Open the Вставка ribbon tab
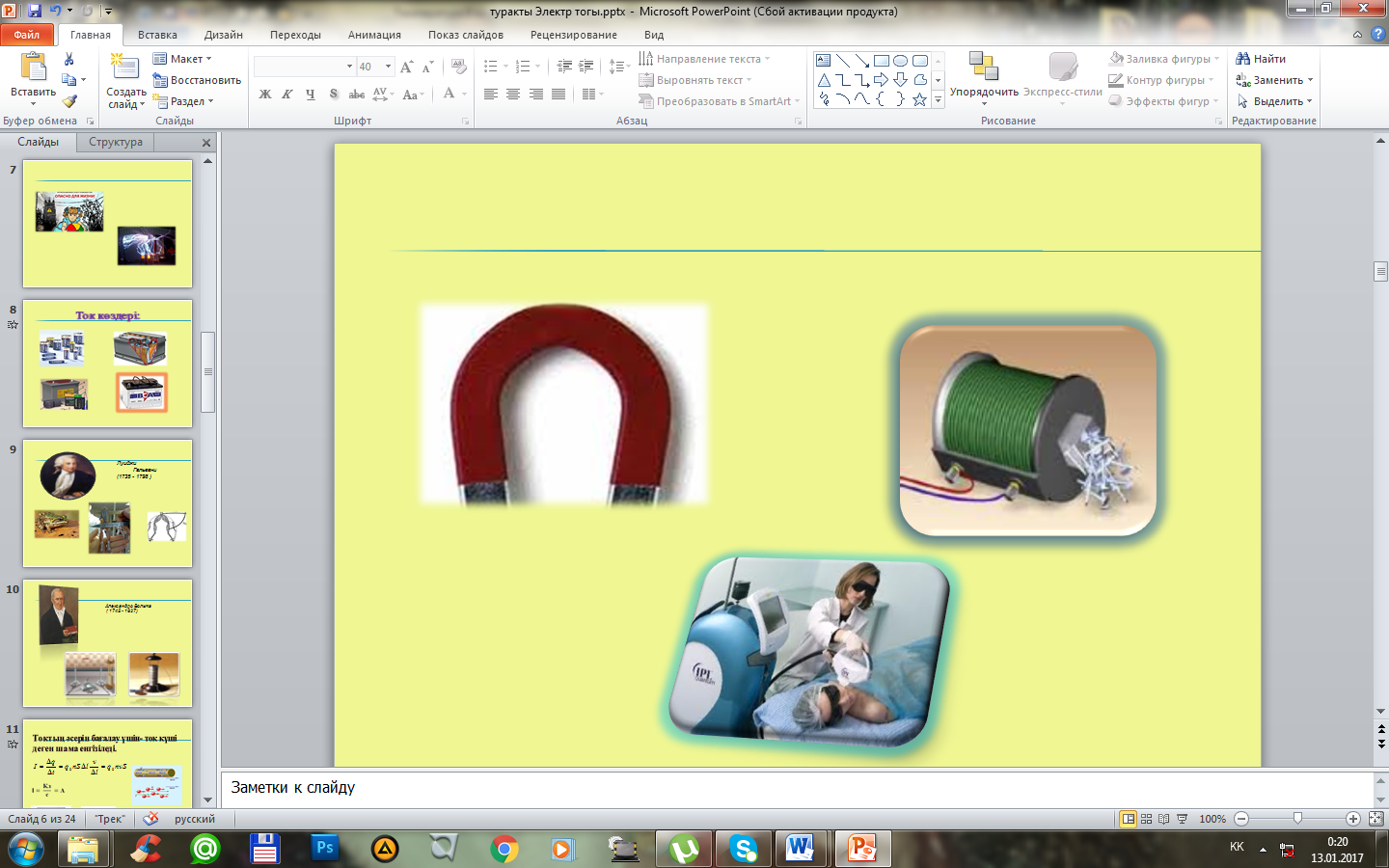Screen dimensions: 1389x868 pos(157,35)
